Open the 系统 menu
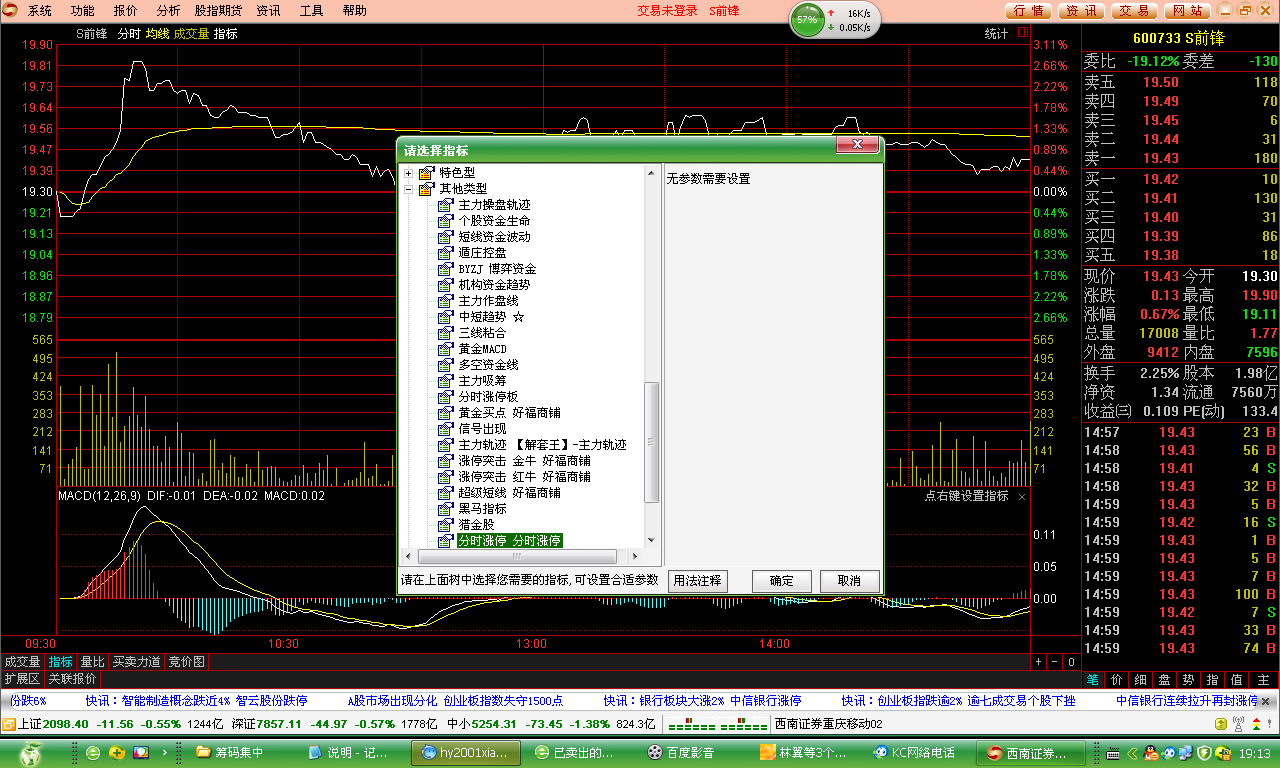 [40, 11]
